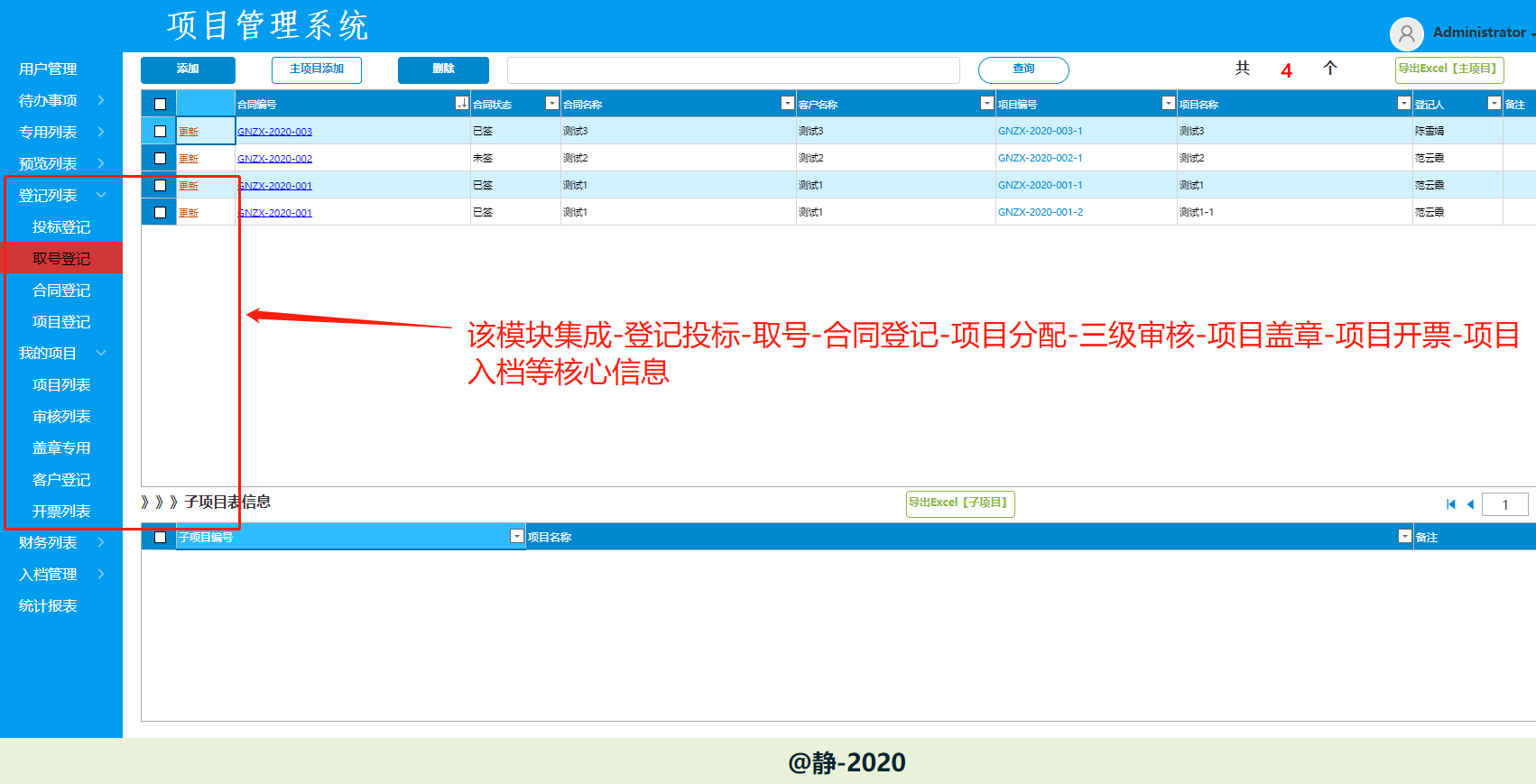This screenshot has height=784, width=1536.
Task: Open 客户登记 in the sidebar
Action: (61, 479)
